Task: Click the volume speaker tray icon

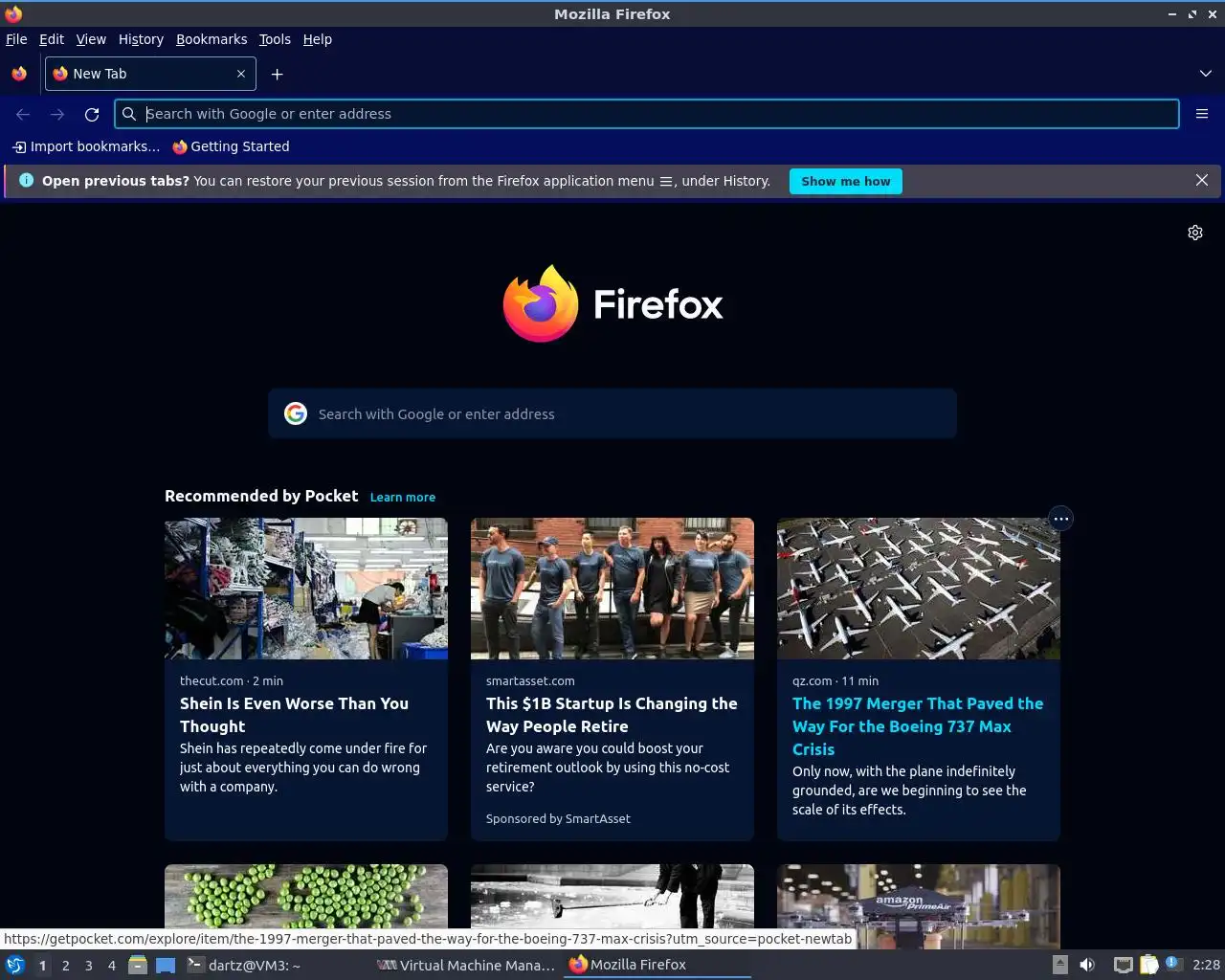Action: [x=1087, y=965]
